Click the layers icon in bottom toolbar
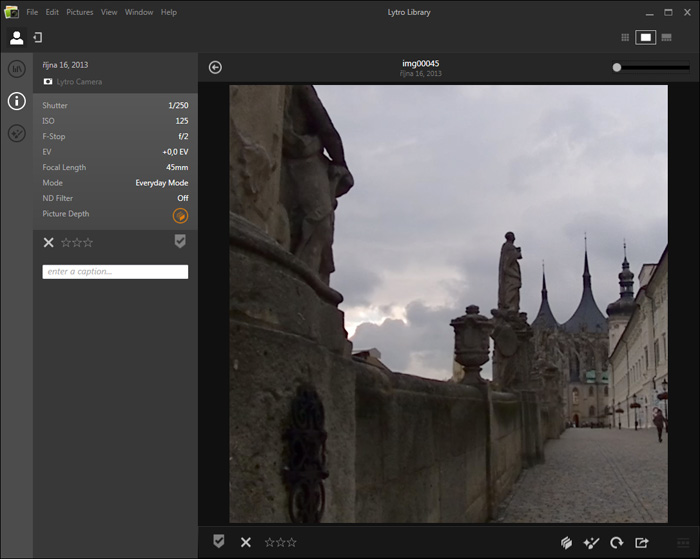This screenshot has width=700, height=559. coord(566,542)
